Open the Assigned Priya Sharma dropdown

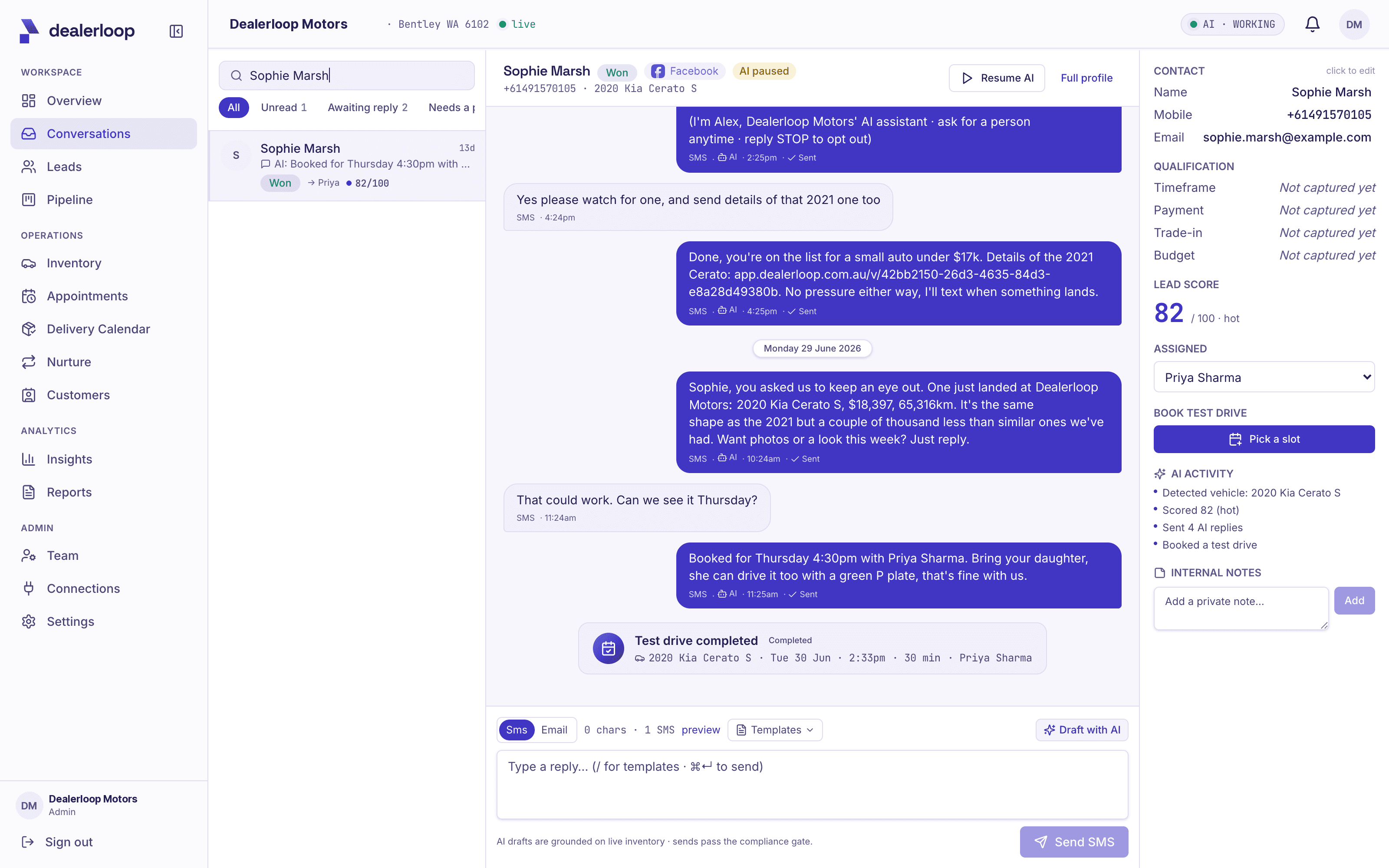[x=1264, y=377]
